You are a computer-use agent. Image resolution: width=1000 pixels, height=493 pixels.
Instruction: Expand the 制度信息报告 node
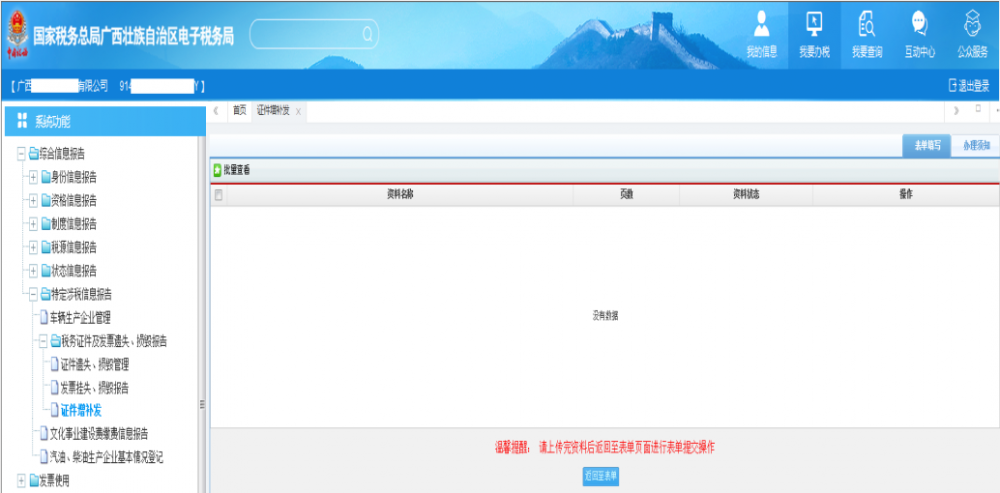tap(33, 224)
